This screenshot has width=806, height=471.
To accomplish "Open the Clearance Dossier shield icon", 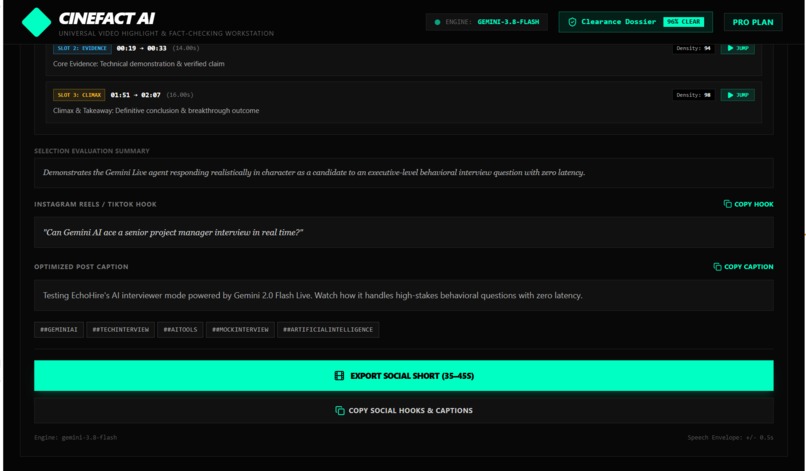I will coord(572,22).
